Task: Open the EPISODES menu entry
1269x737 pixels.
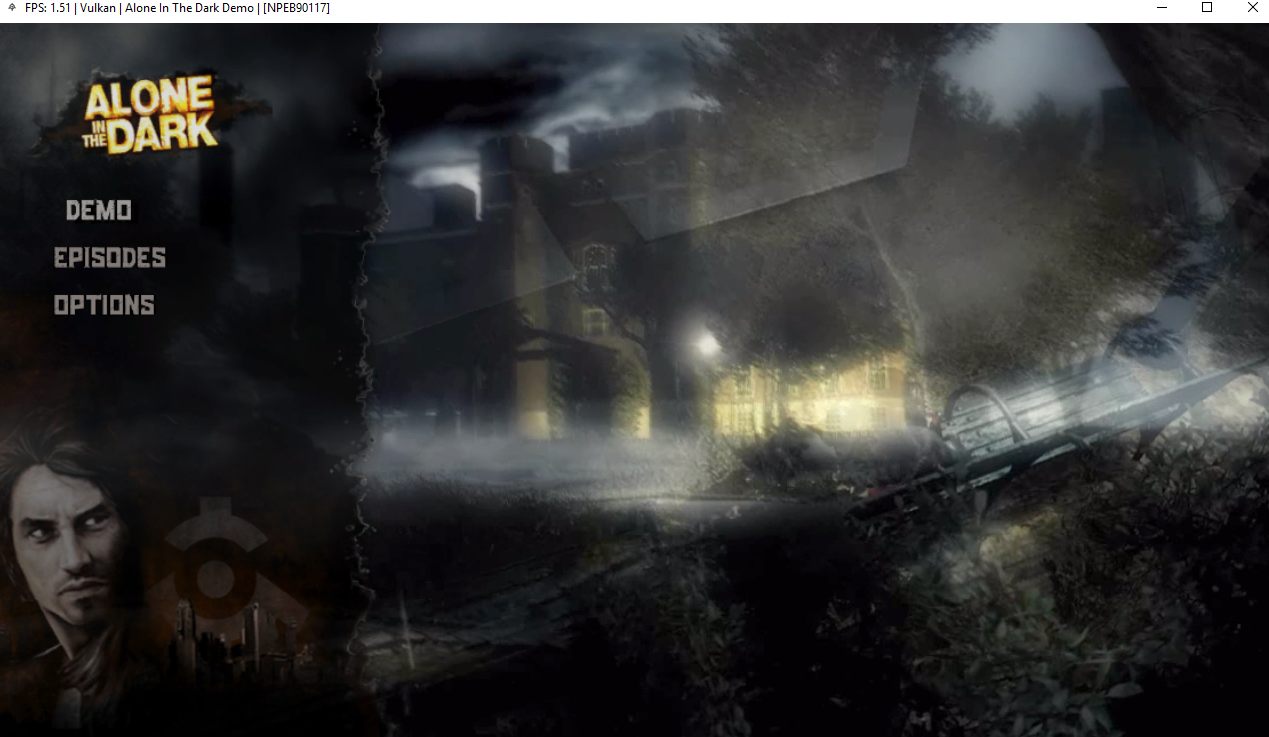Action: 110,258
